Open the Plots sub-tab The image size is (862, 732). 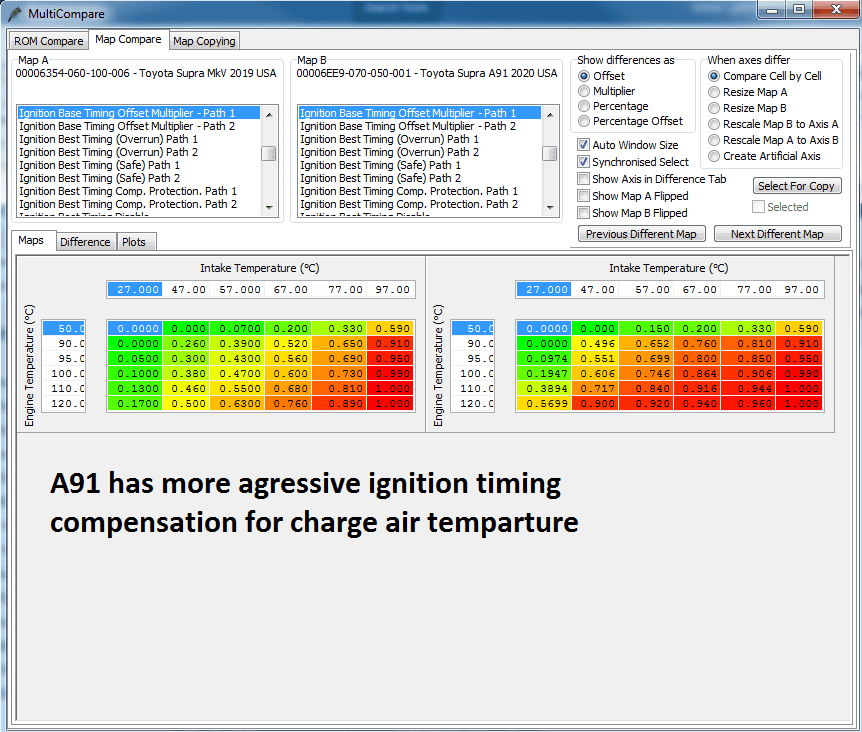click(x=134, y=242)
